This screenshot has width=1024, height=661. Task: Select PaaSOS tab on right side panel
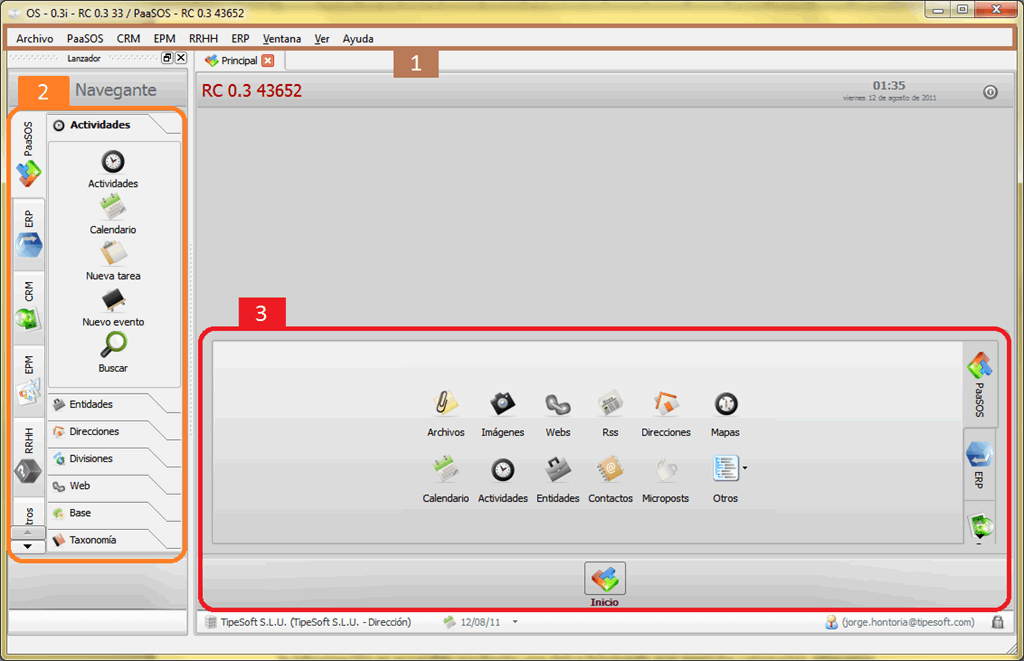pos(980,384)
